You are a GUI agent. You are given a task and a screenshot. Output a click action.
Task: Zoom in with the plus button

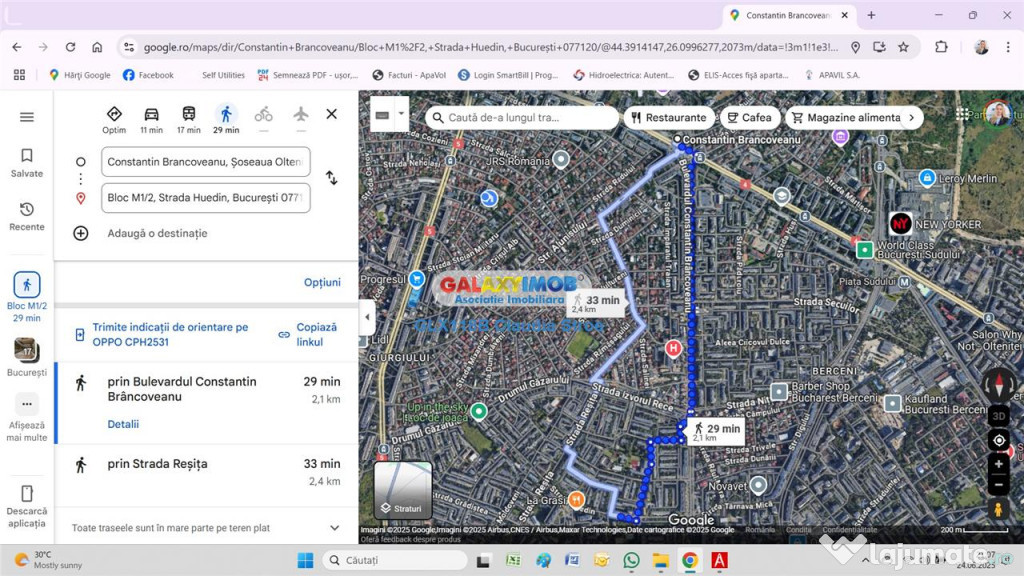998,464
